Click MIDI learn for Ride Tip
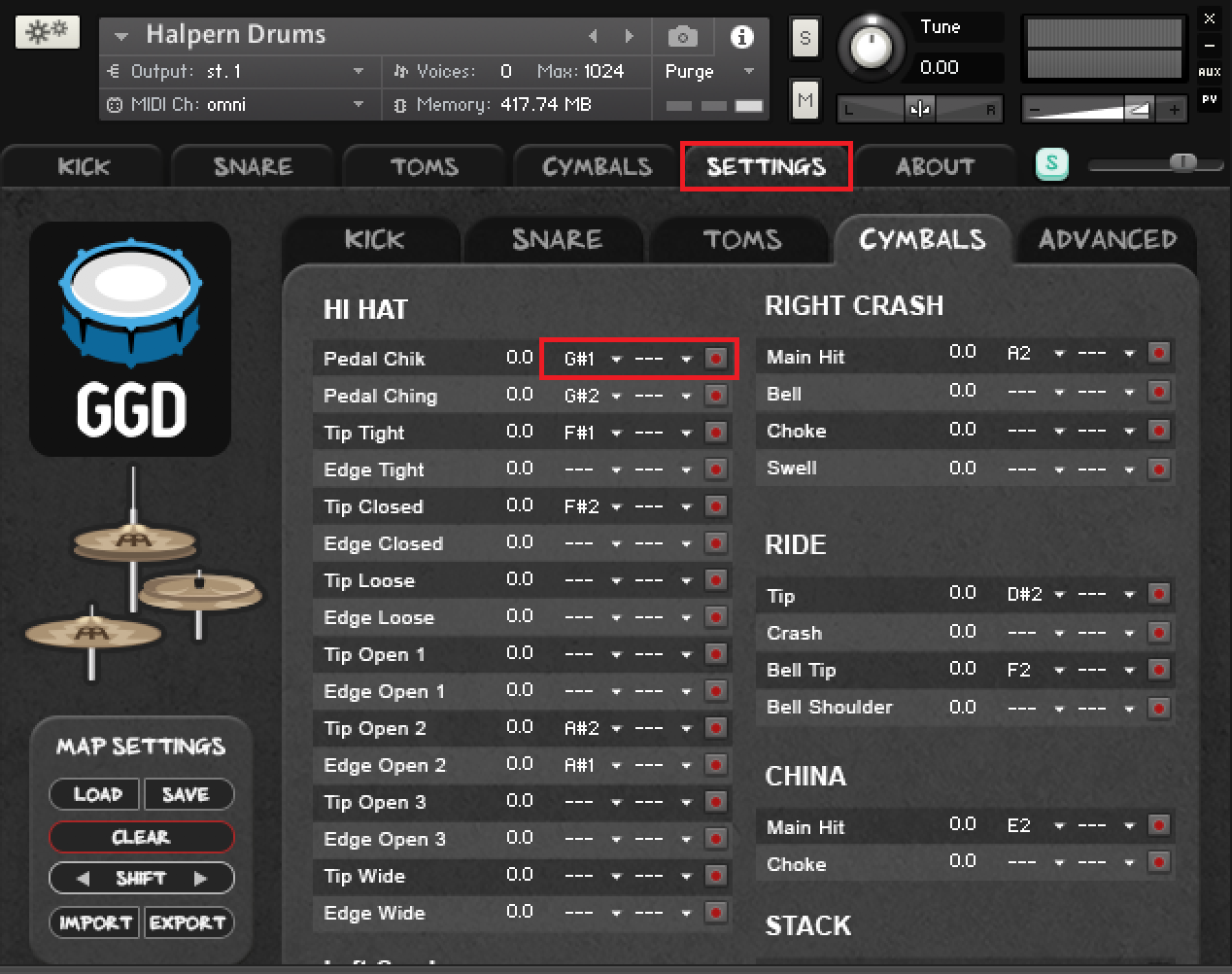 [1158, 594]
